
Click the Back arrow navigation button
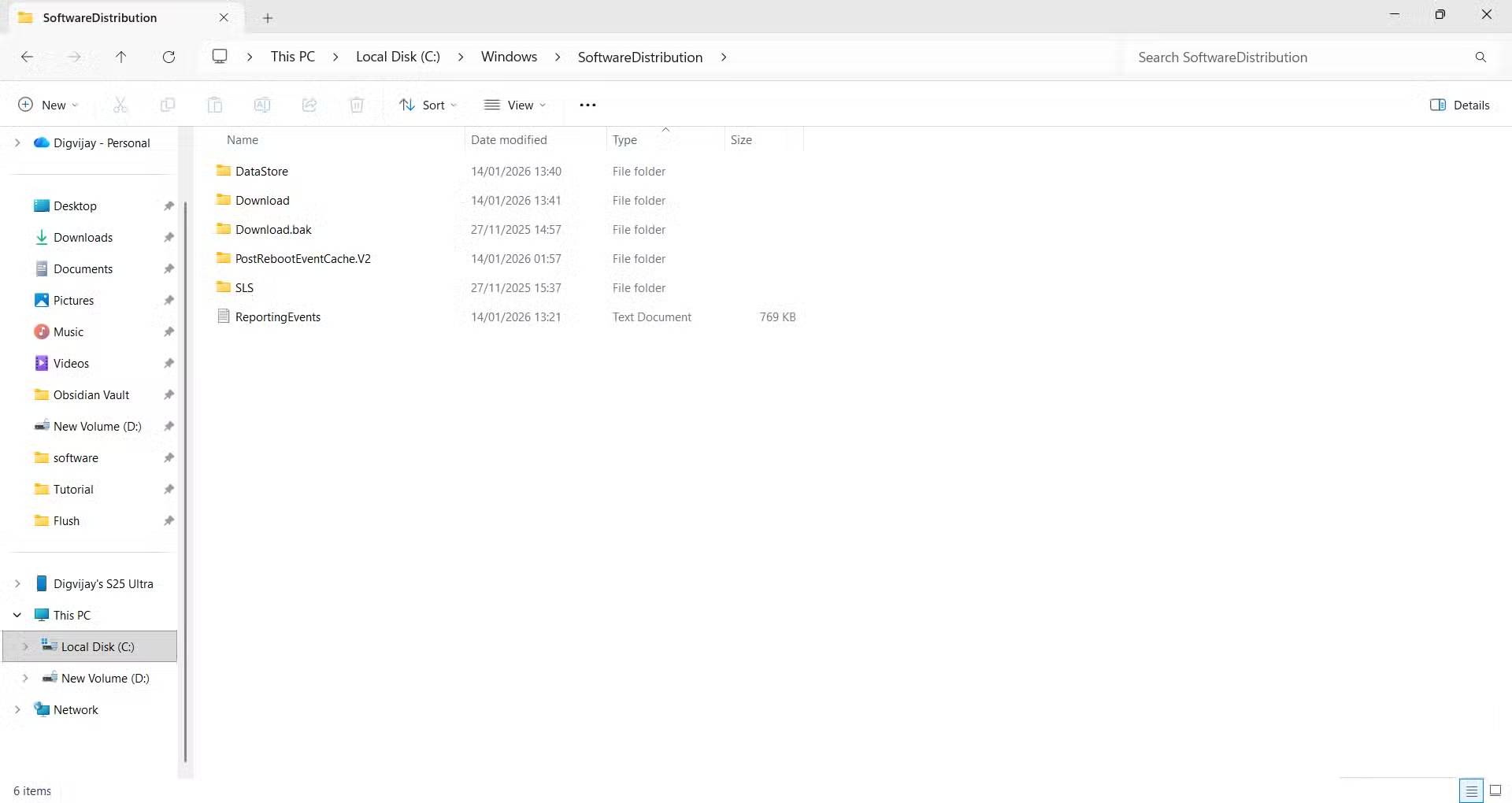point(27,57)
